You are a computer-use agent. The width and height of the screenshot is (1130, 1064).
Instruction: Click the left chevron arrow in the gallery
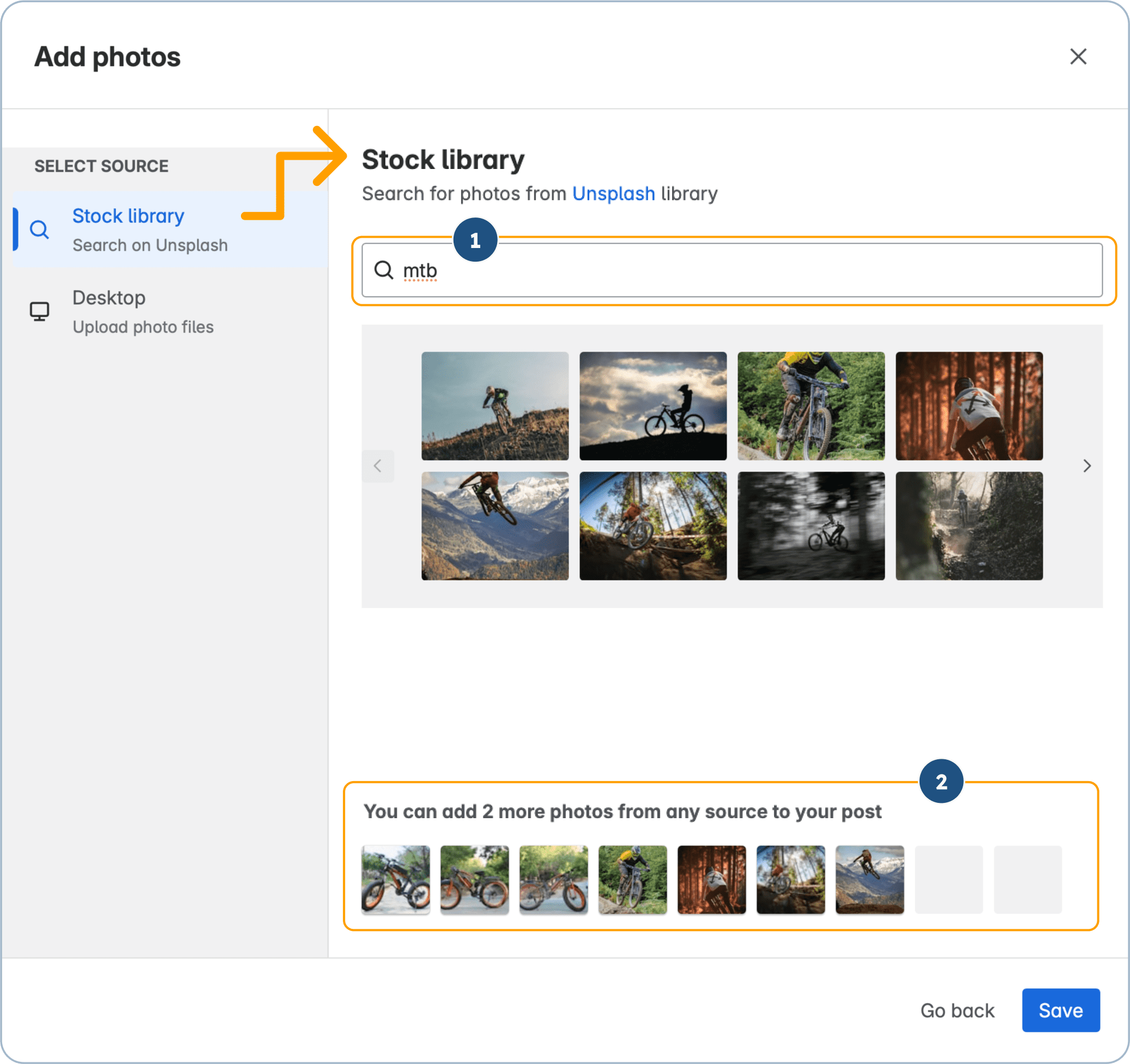(378, 466)
